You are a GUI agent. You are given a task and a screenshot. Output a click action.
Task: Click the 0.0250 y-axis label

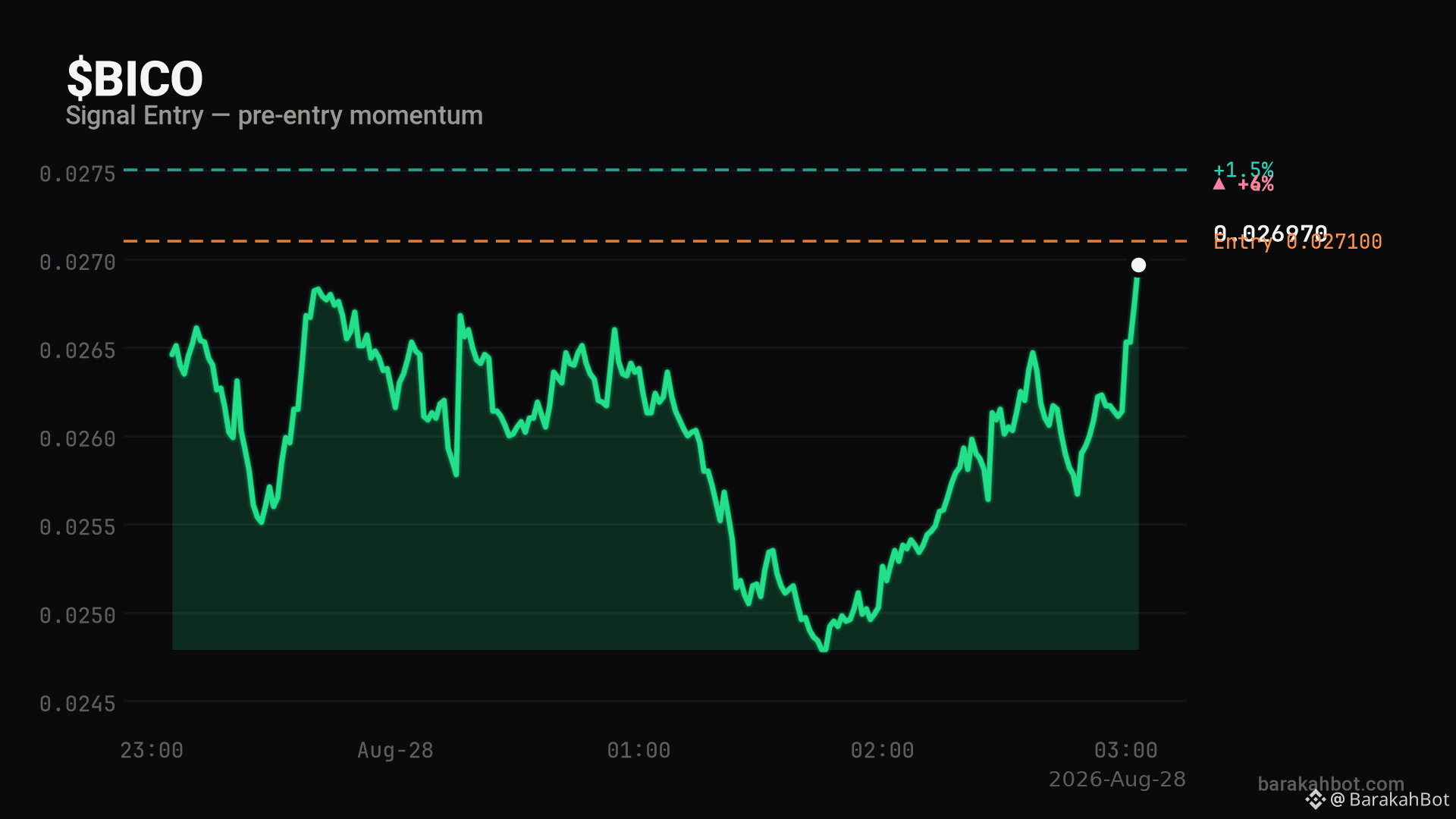click(x=77, y=616)
